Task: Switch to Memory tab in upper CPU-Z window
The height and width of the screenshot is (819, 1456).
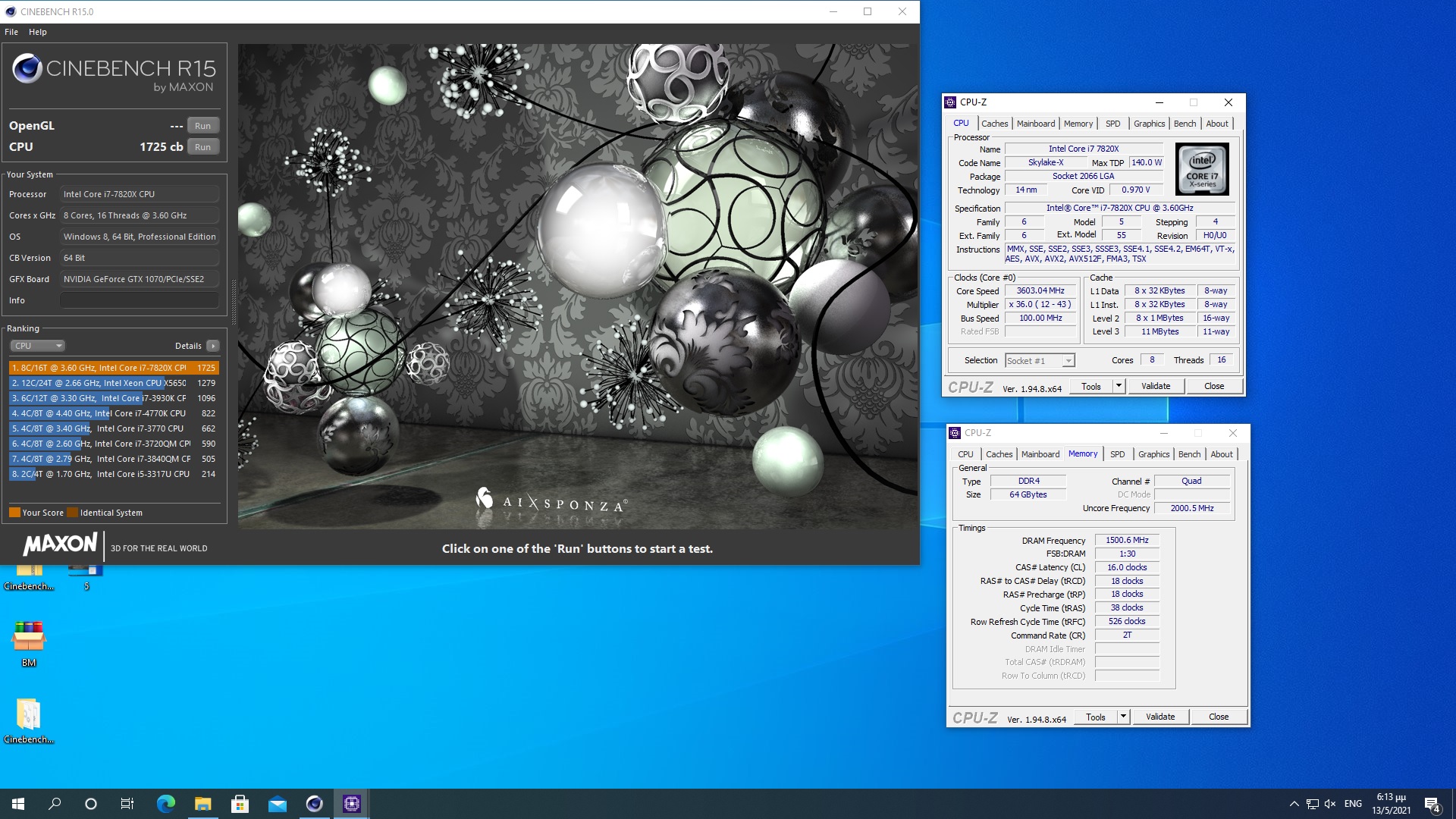Action: (x=1078, y=124)
